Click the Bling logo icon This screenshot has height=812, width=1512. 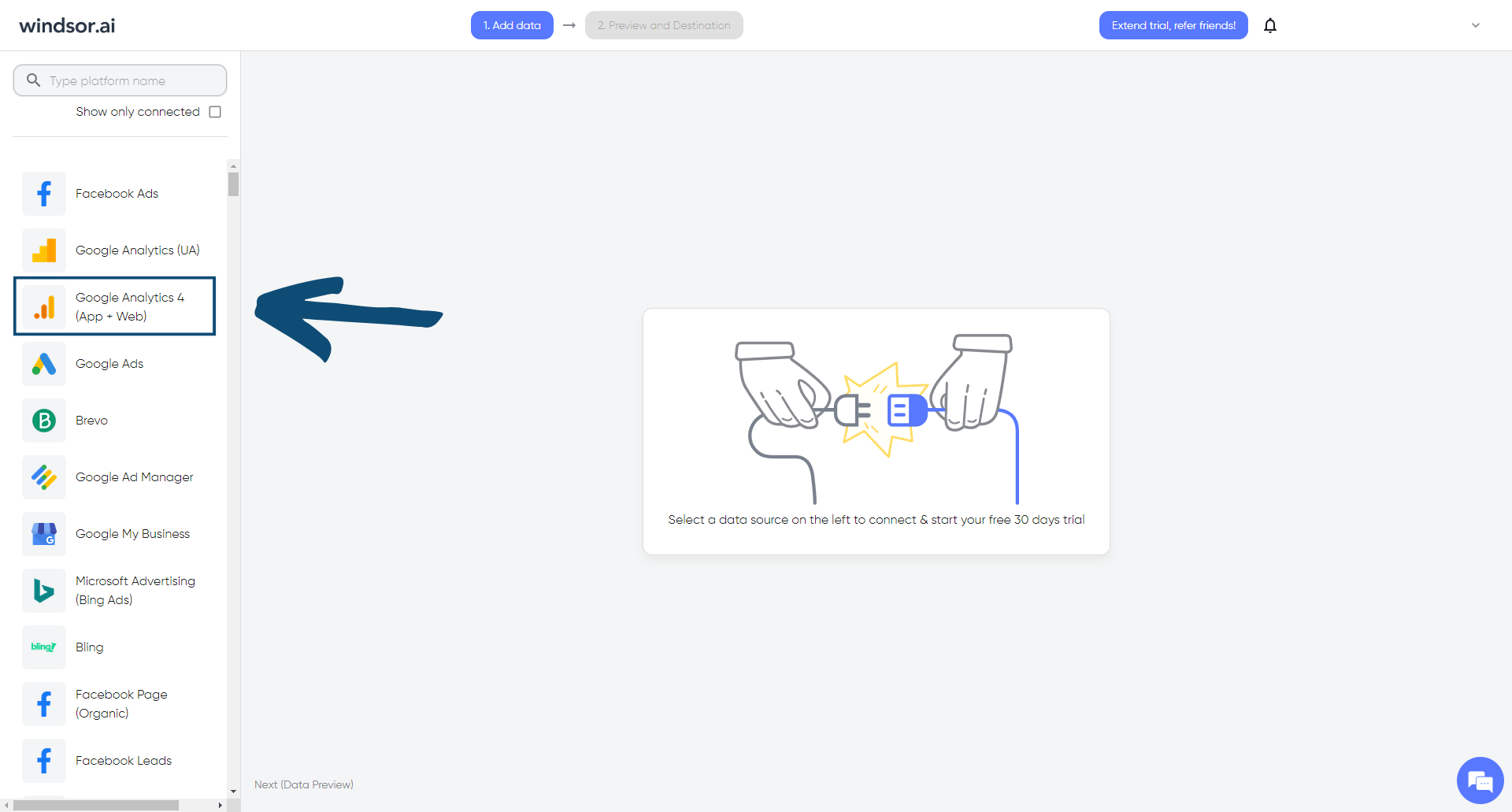pos(44,647)
